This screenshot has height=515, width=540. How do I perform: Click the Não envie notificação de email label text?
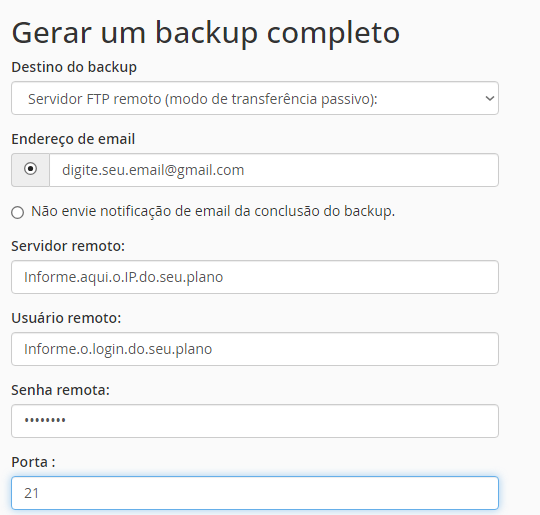(213, 211)
